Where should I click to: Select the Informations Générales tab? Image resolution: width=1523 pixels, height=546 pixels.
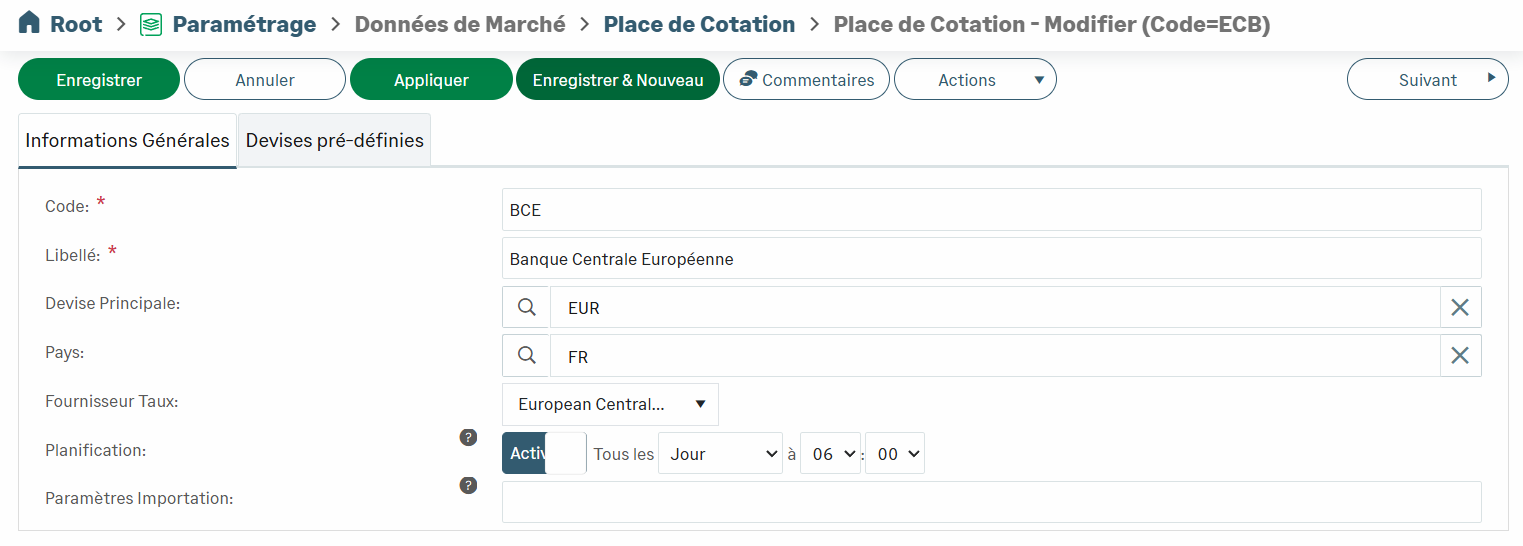pos(128,140)
